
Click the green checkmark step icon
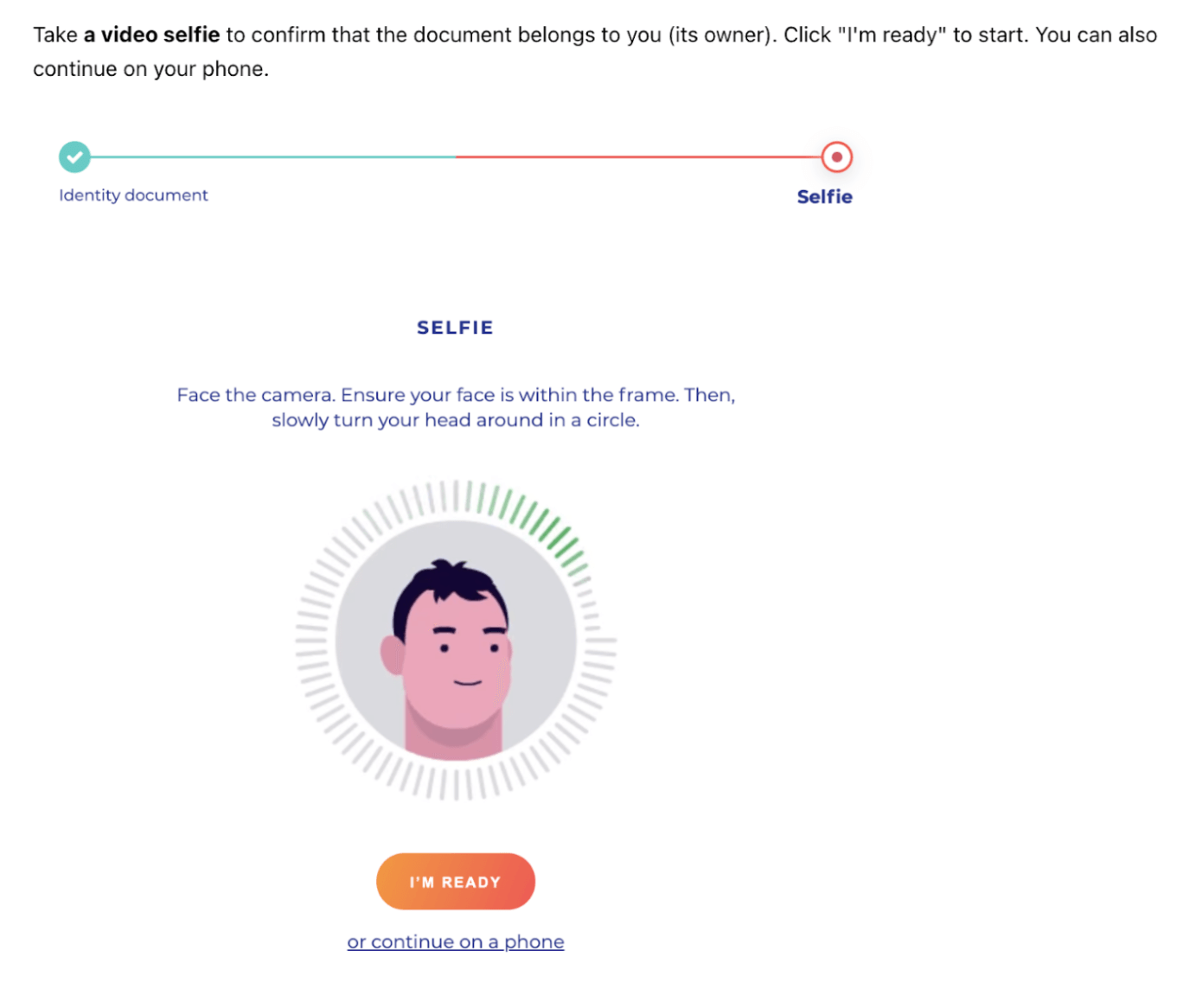(74, 157)
